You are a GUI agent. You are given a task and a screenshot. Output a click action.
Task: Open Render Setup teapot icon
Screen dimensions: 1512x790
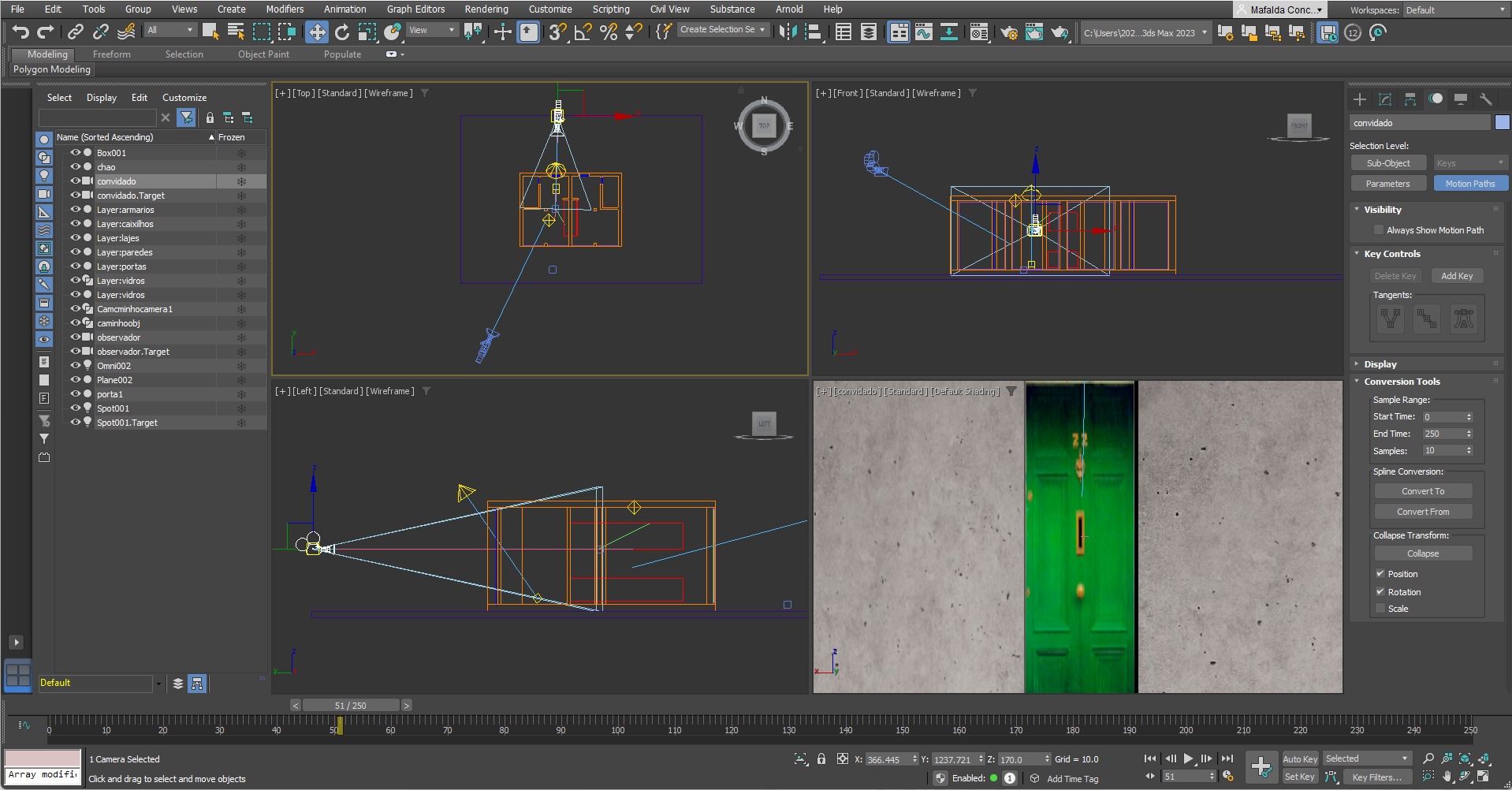1009,32
